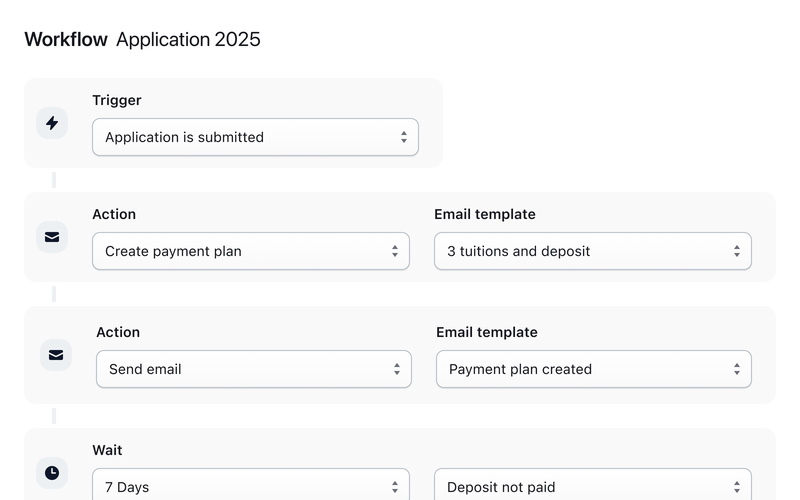Open the '7 Days' wait duration dropdown
This screenshot has width=800, height=500.
click(250, 487)
